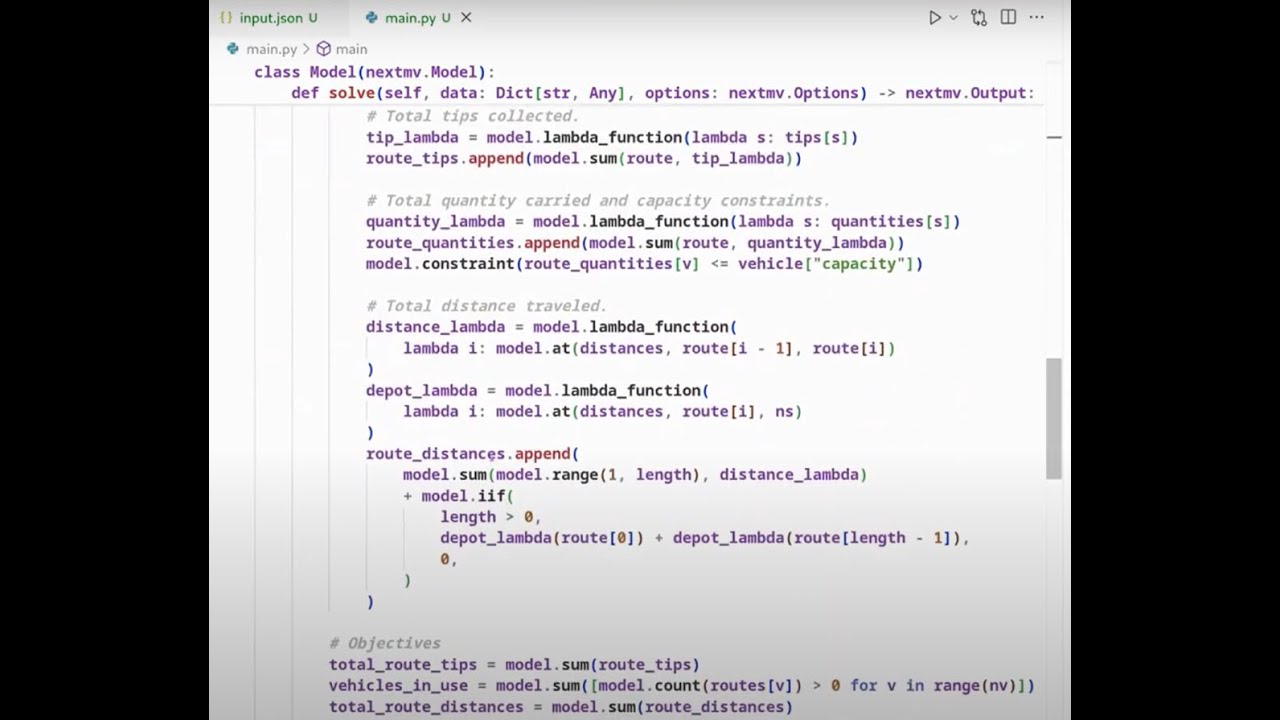Click 'route_distances.append(' line
The height and width of the screenshot is (720, 1280).
tap(472, 454)
